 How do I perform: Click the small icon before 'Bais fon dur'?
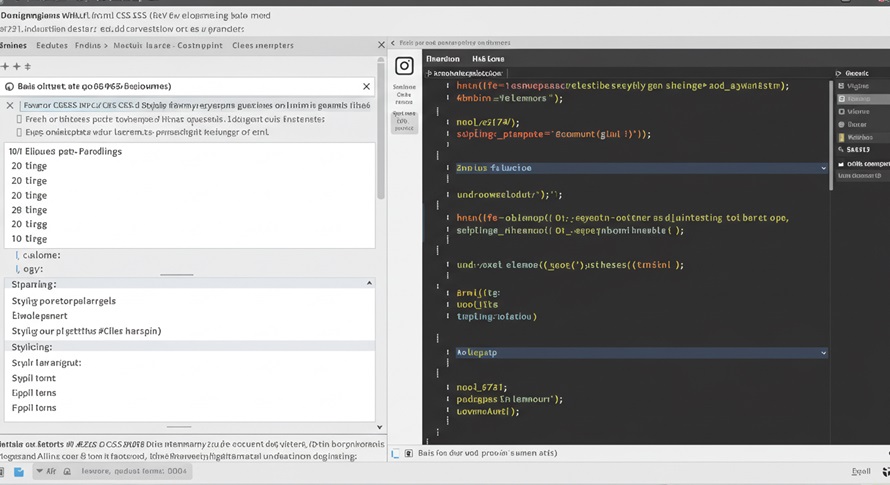click(x=409, y=453)
